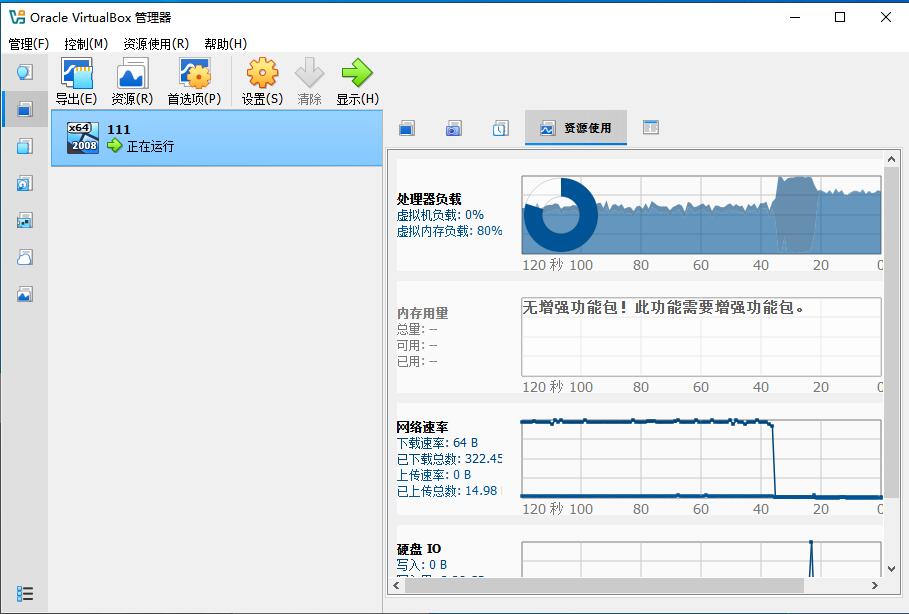Click the 资源(R) toolbar button
The width and height of the screenshot is (909, 614).
click(x=132, y=82)
